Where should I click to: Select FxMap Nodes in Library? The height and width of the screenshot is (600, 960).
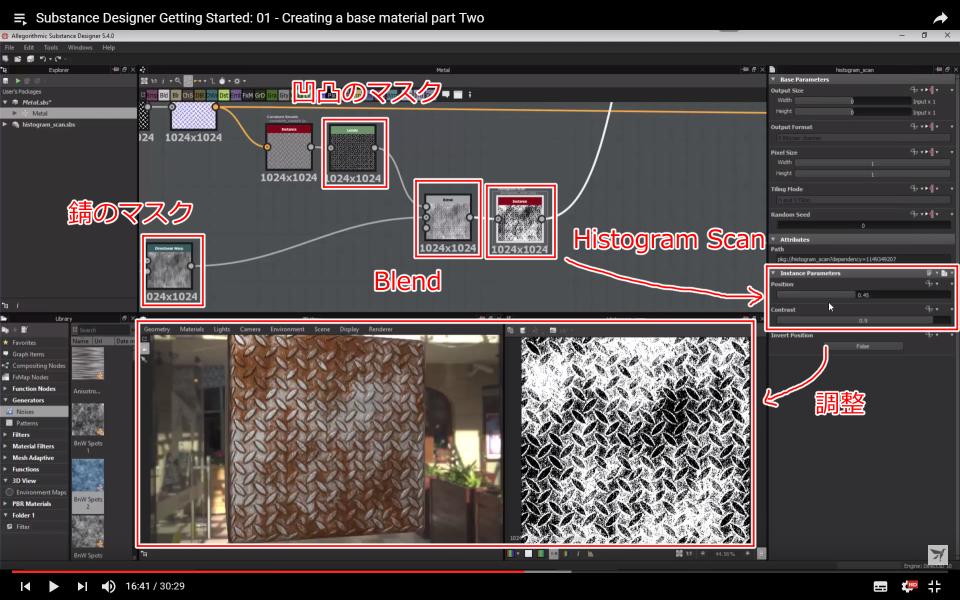click(30, 377)
